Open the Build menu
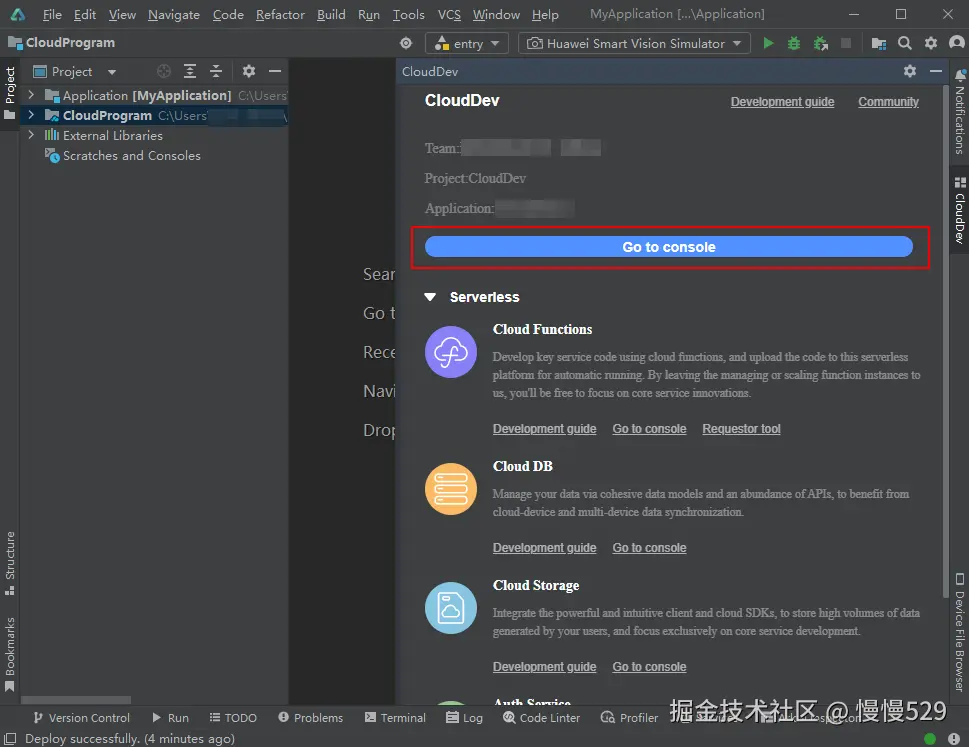 (x=331, y=14)
